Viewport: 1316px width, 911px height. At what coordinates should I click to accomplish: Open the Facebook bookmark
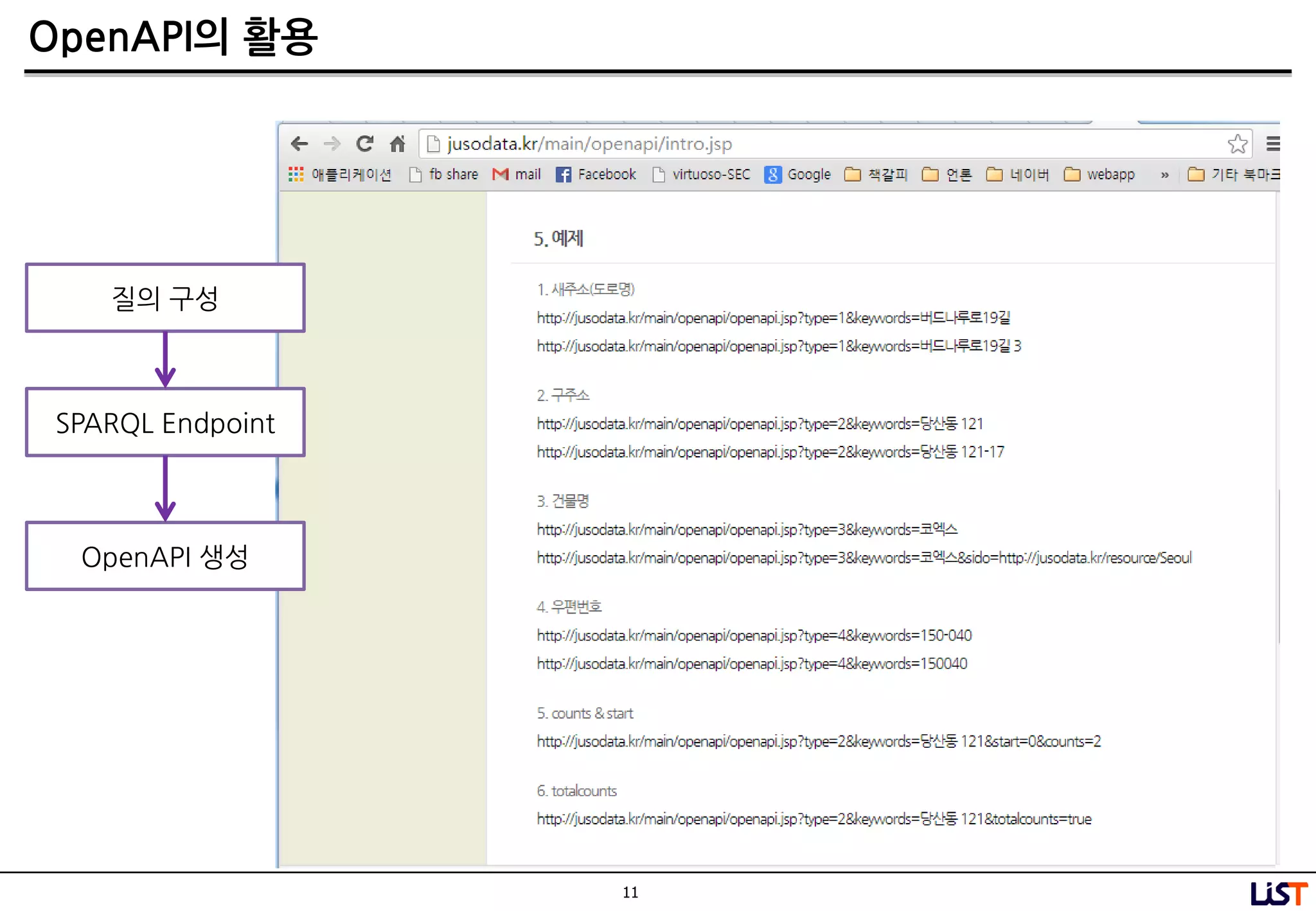point(596,174)
